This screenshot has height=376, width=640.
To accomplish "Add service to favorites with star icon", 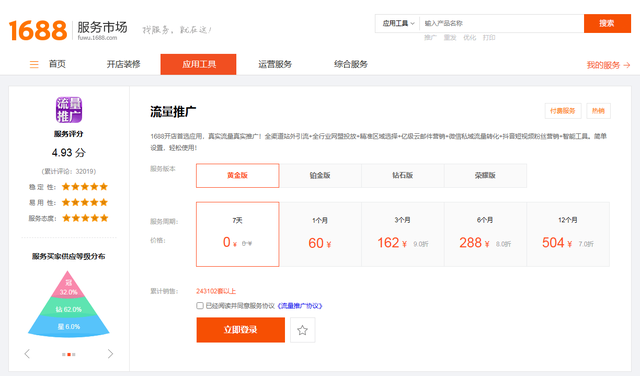I will point(302,330).
